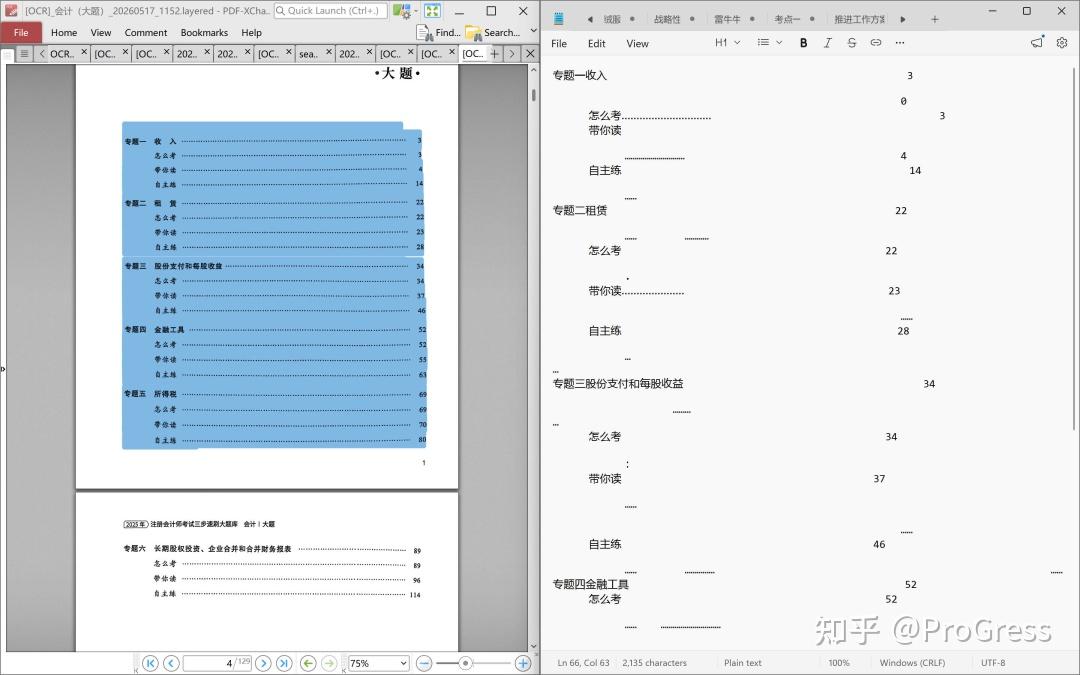Switch to the 'OCR..' first document tab

click(x=62, y=54)
